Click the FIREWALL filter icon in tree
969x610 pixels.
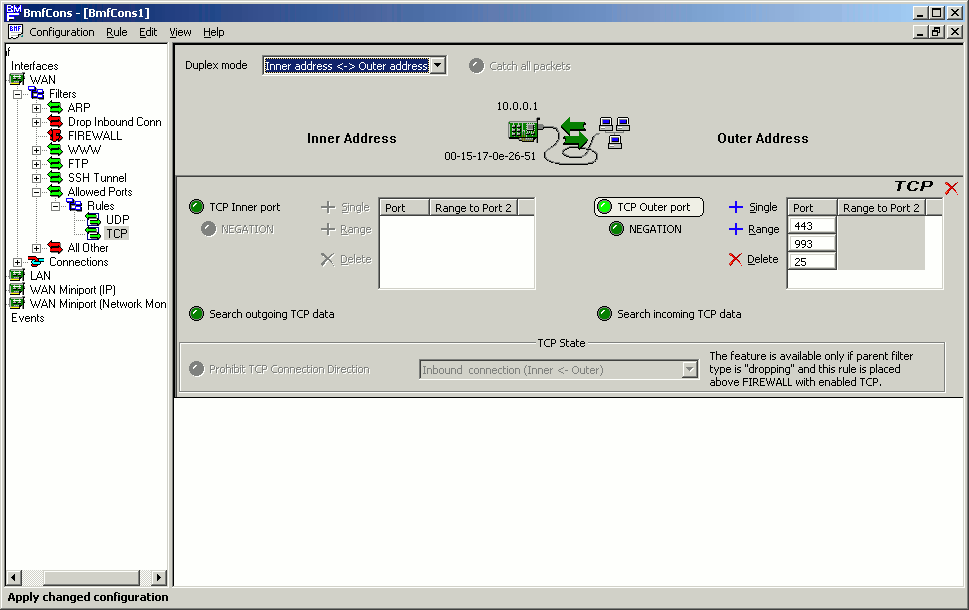[55, 136]
